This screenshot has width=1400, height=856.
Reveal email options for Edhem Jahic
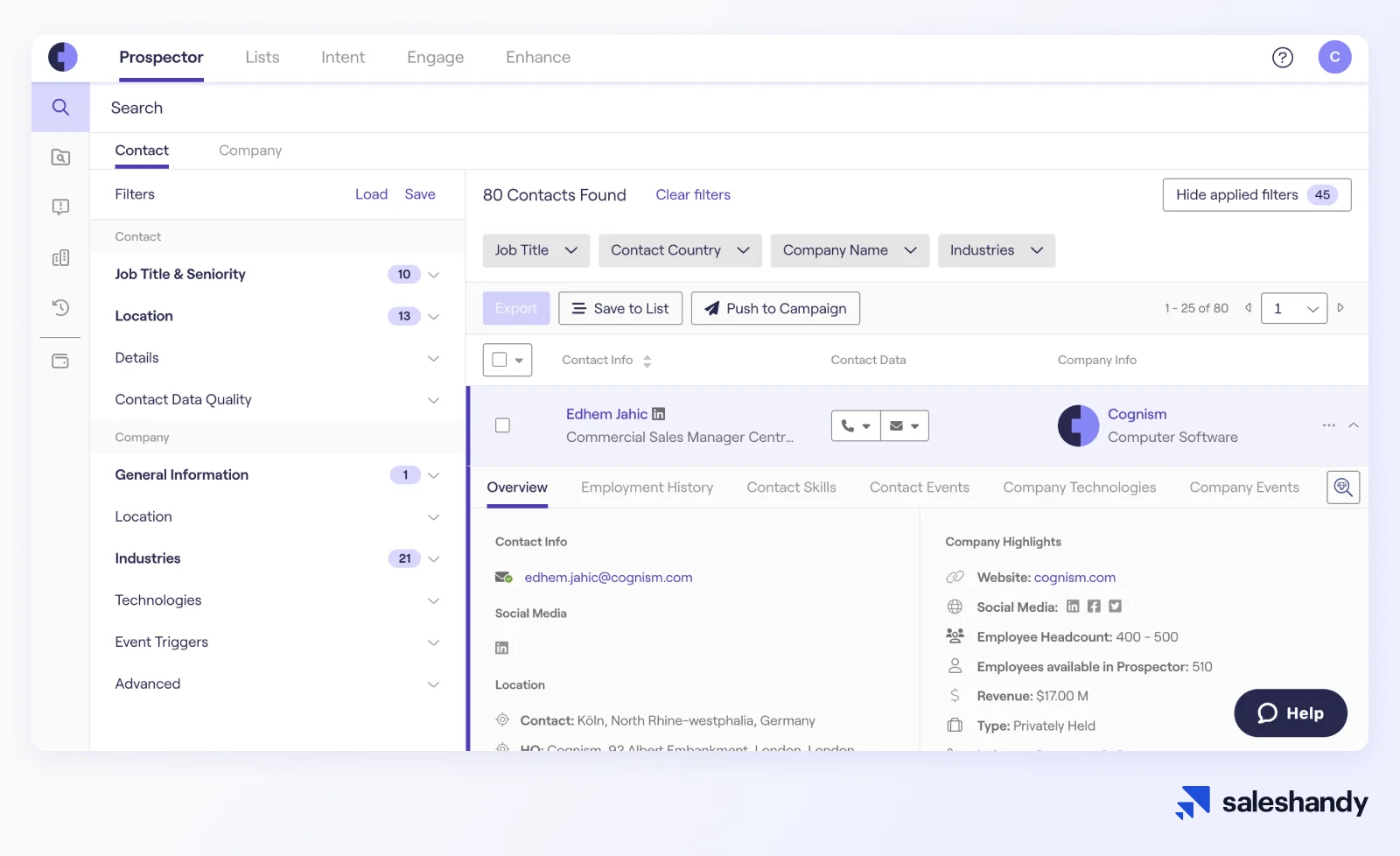tap(905, 425)
